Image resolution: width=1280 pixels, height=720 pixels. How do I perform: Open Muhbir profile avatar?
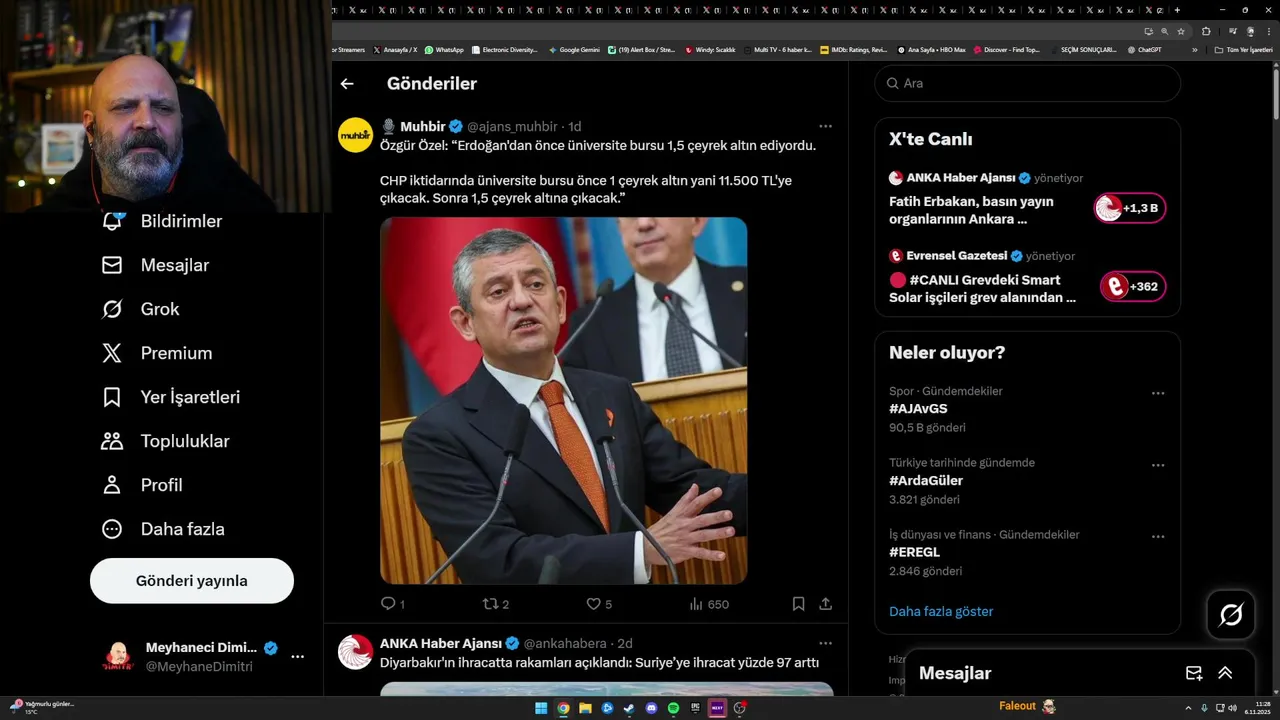(x=355, y=135)
